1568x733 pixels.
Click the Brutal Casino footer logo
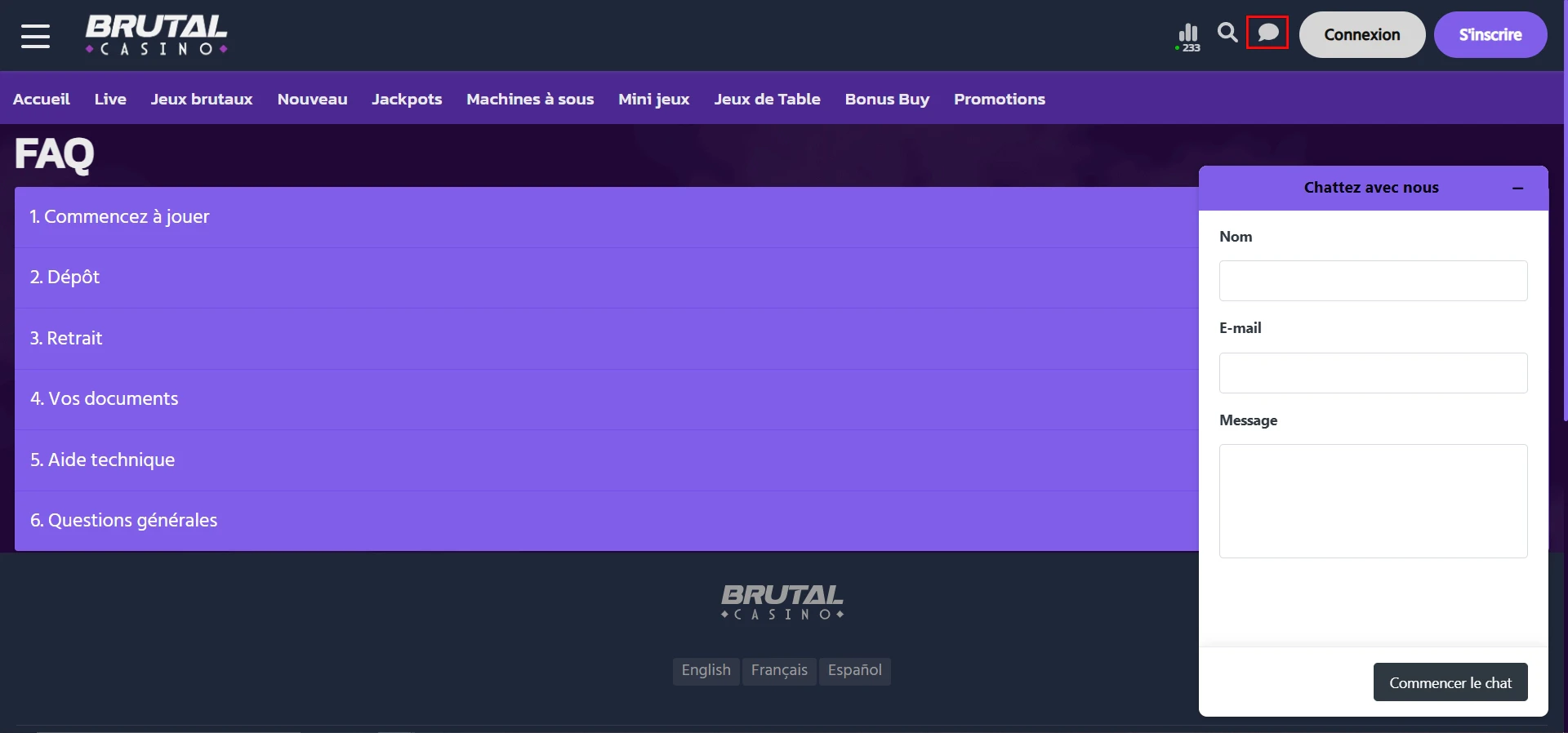(782, 602)
